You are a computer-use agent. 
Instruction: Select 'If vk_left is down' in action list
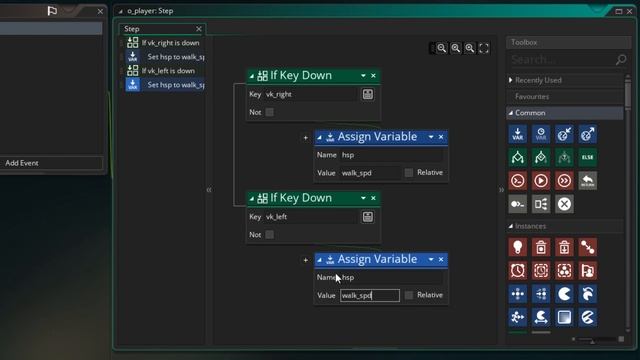[x=164, y=71]
